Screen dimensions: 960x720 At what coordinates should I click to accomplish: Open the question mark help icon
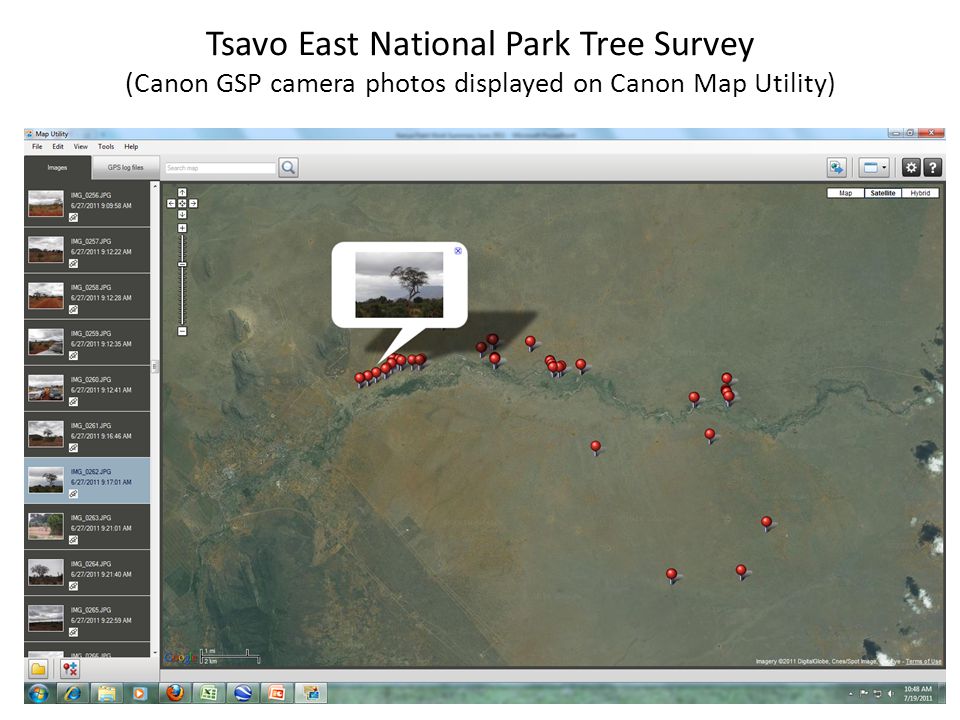pos(932,167)
